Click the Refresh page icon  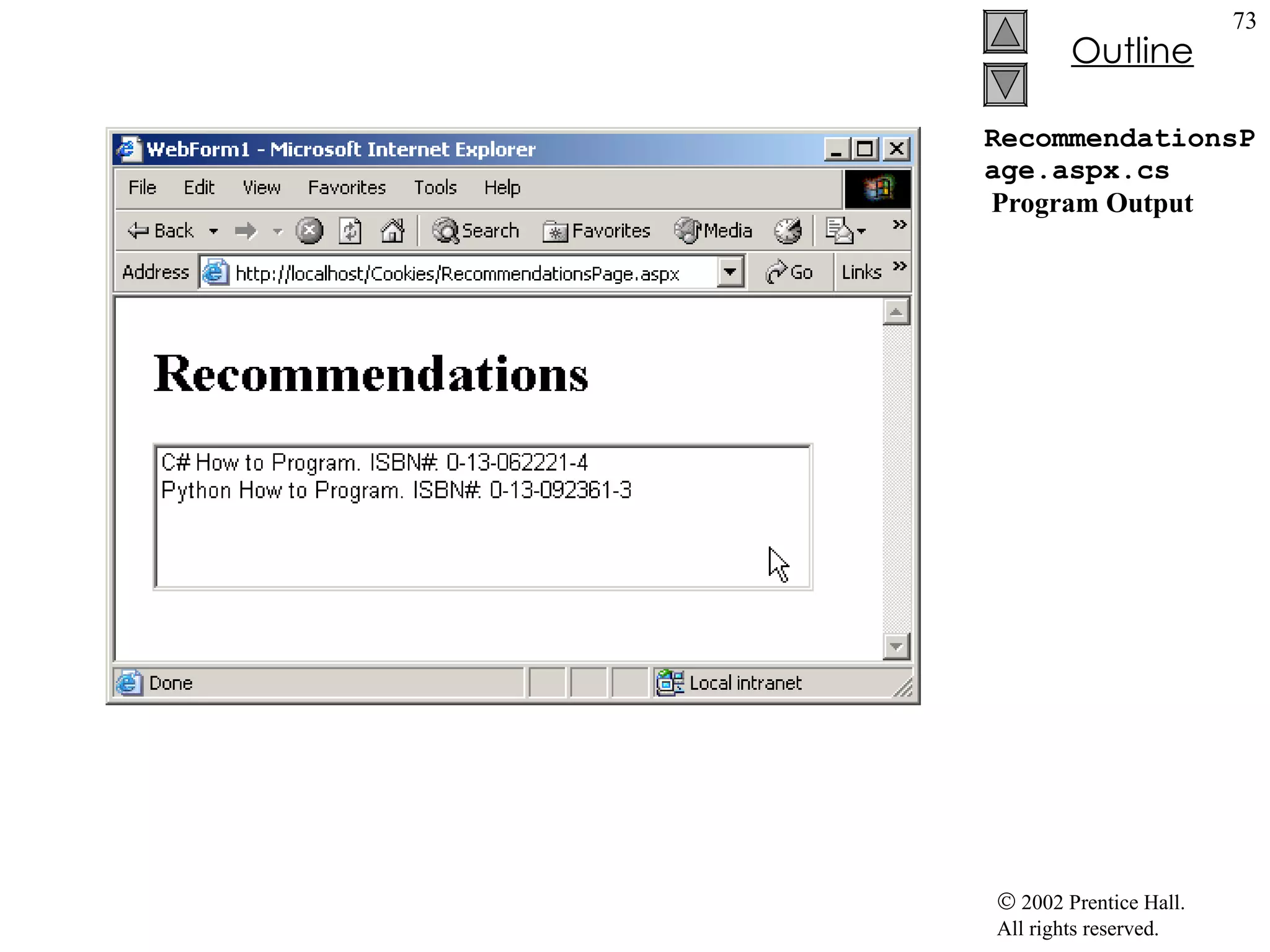(x=350, y=231)
